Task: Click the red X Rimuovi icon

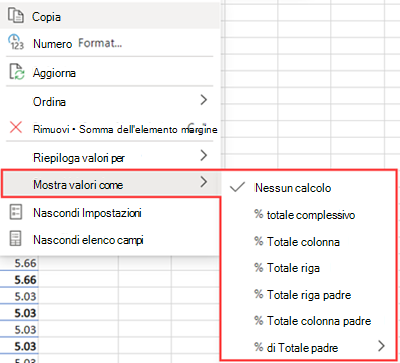Action: click(16, 127)
